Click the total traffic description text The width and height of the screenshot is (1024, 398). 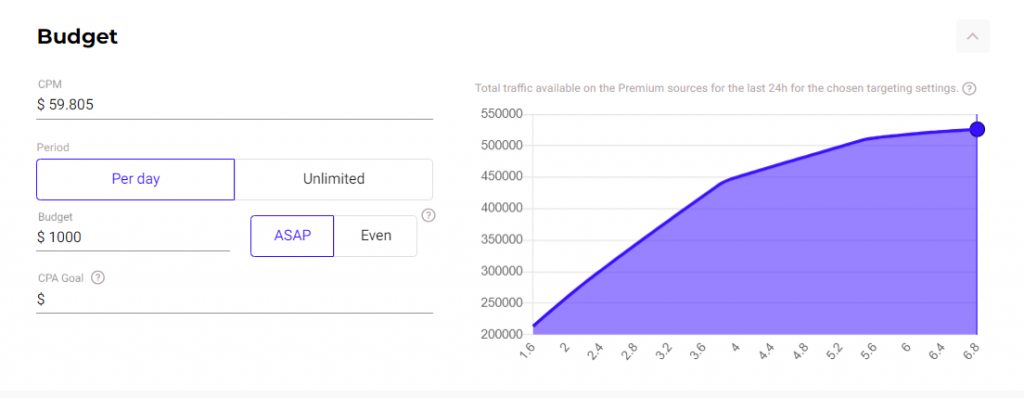(716, 88)
